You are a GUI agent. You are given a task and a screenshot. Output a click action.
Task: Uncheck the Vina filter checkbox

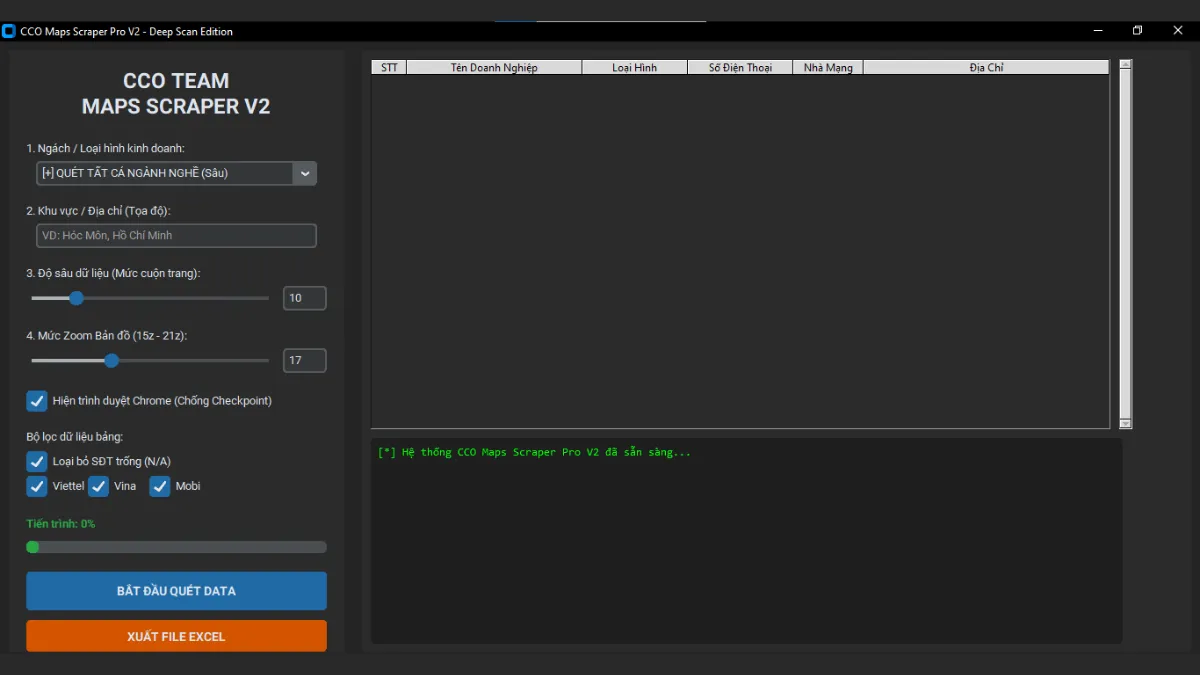pyautogui.click(x=99, y=486)
